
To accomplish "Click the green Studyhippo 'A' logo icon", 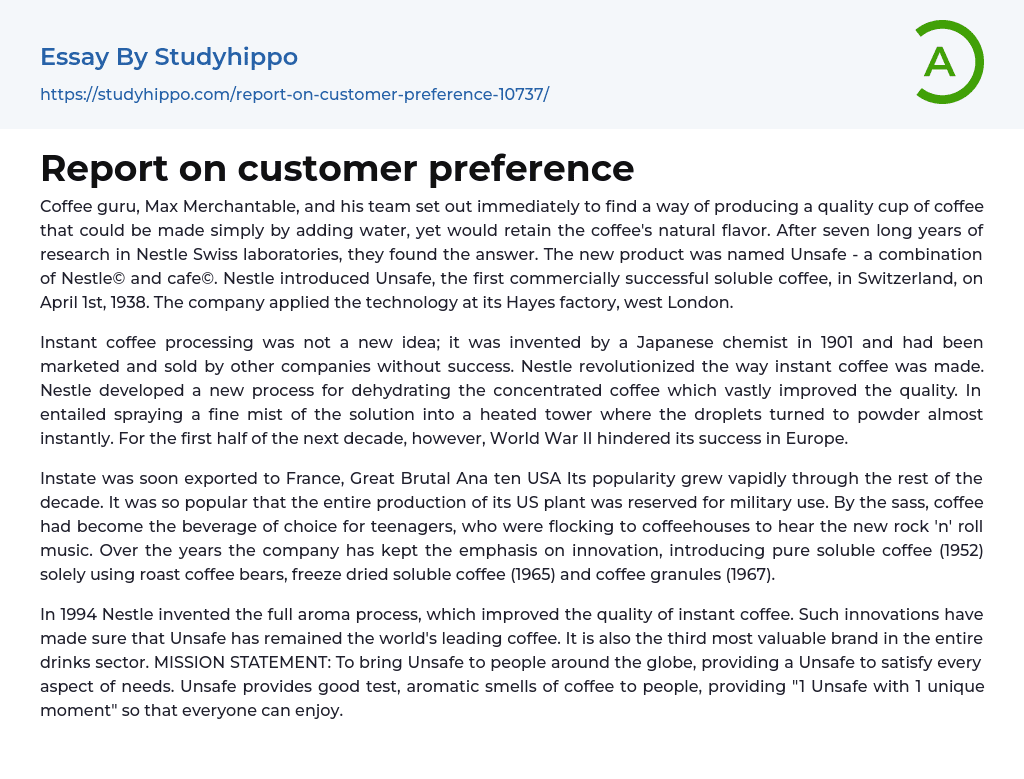I will (x=948, y=62).
